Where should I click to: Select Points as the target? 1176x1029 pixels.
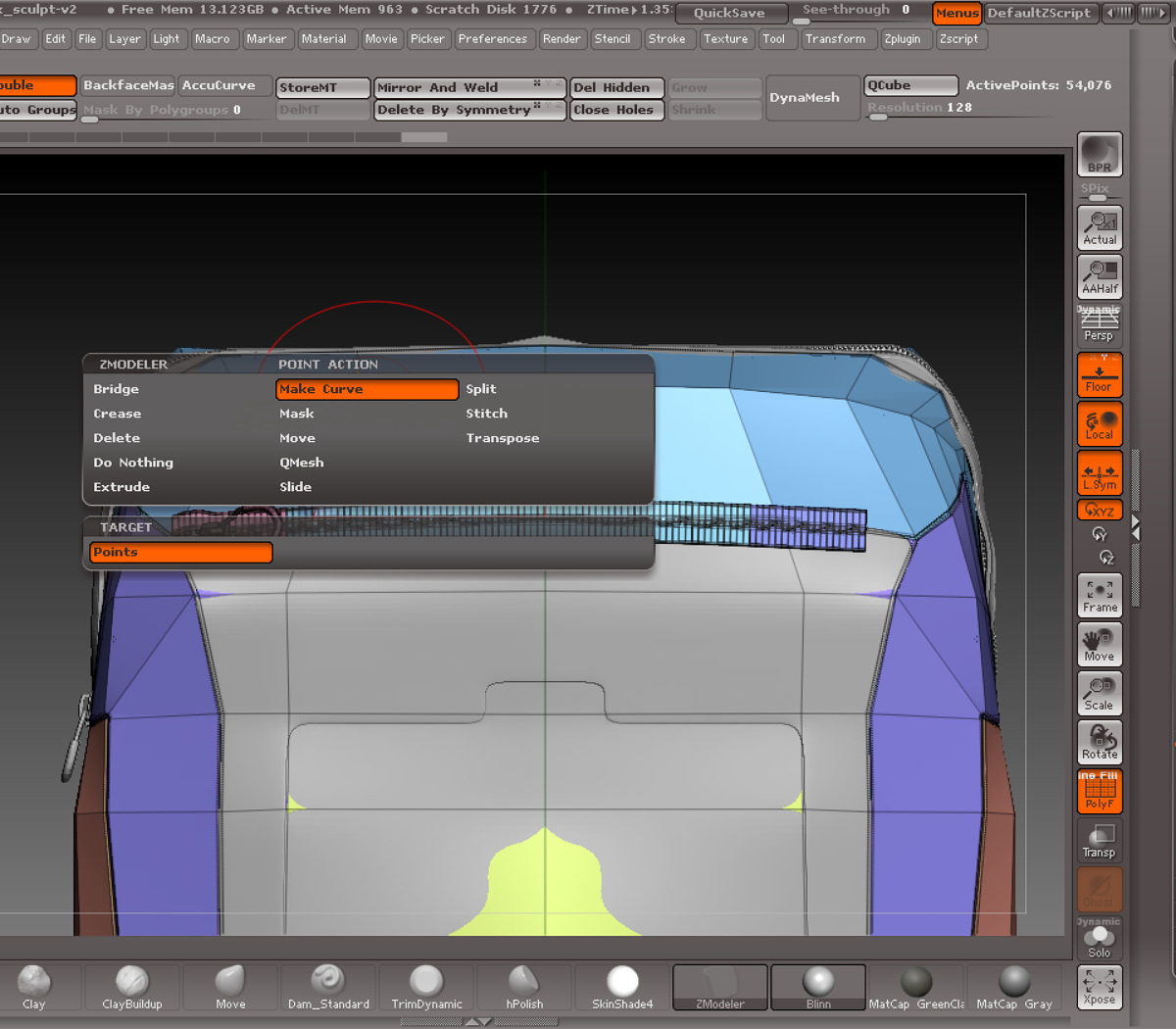[180, 553]
